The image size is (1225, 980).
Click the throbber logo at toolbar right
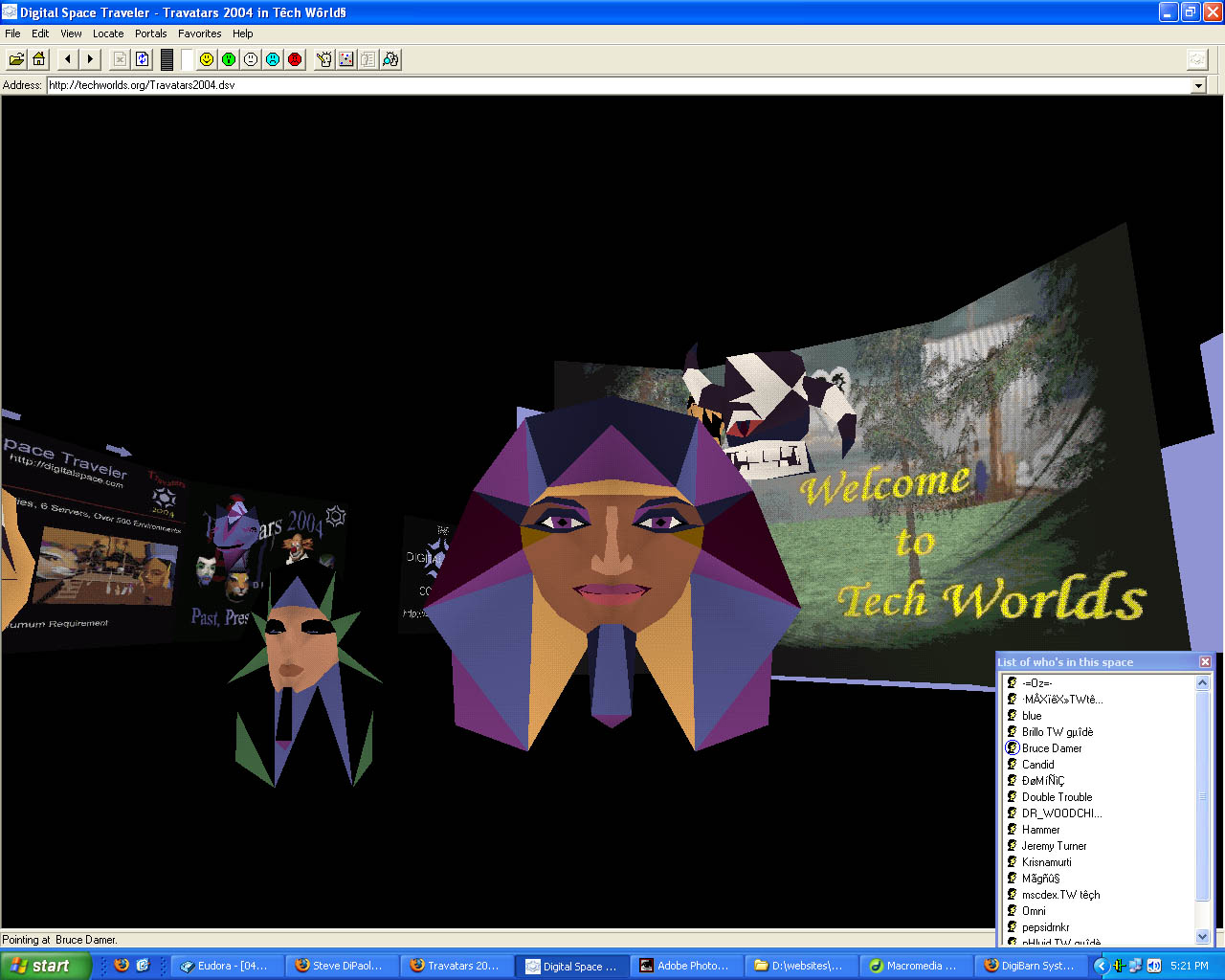click(1197, 59)
